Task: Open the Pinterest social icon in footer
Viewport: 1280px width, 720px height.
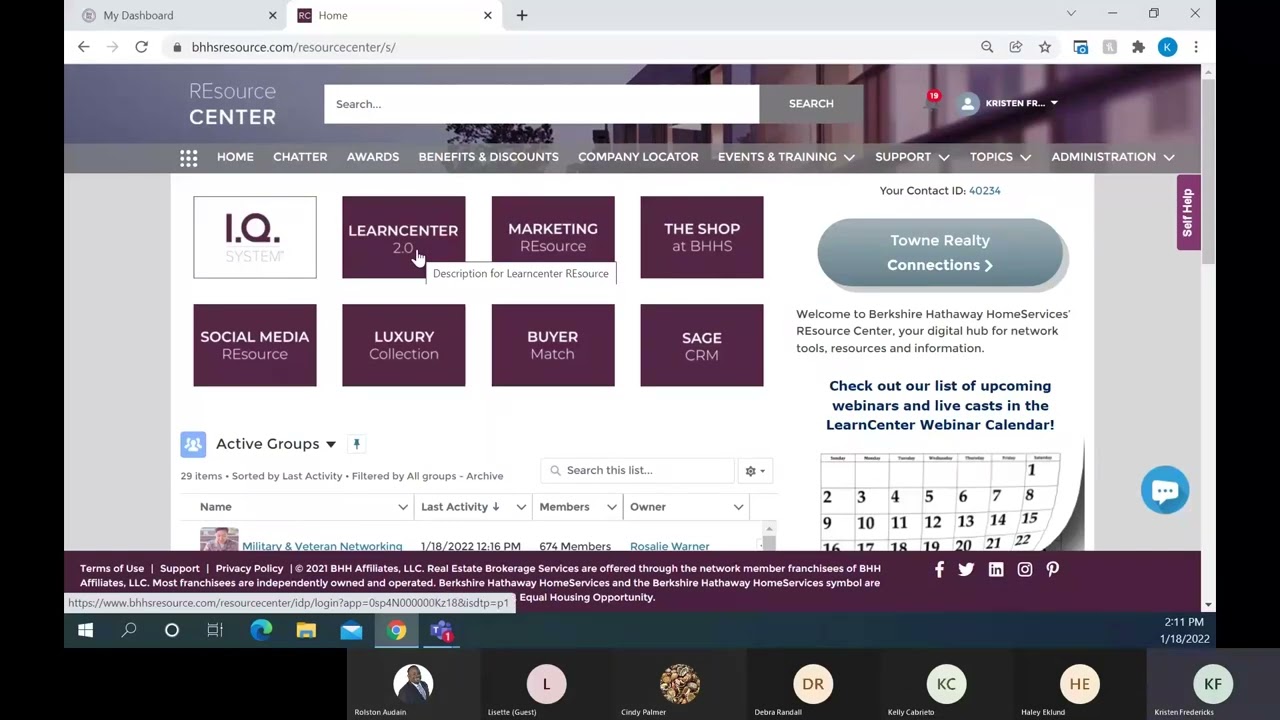Action: point(1052,569)
